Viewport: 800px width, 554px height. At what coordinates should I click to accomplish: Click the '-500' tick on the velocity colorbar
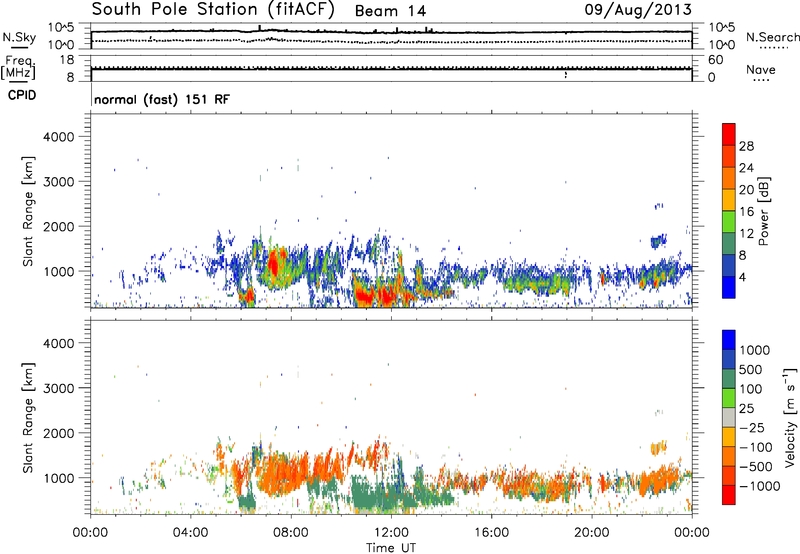(x=756, y=467)
